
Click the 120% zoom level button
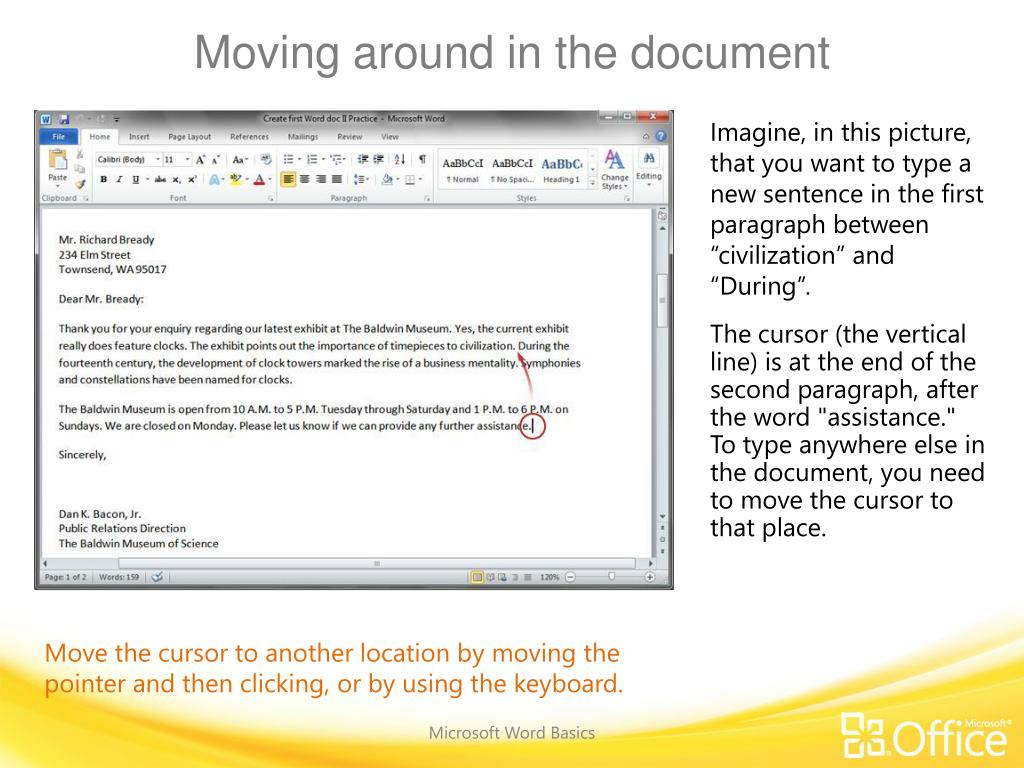click(550, 577)
